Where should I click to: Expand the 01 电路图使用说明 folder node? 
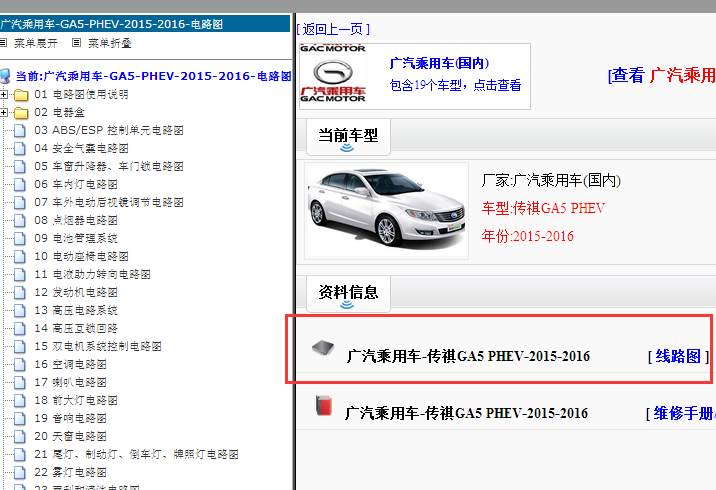[x=4, y=95]
